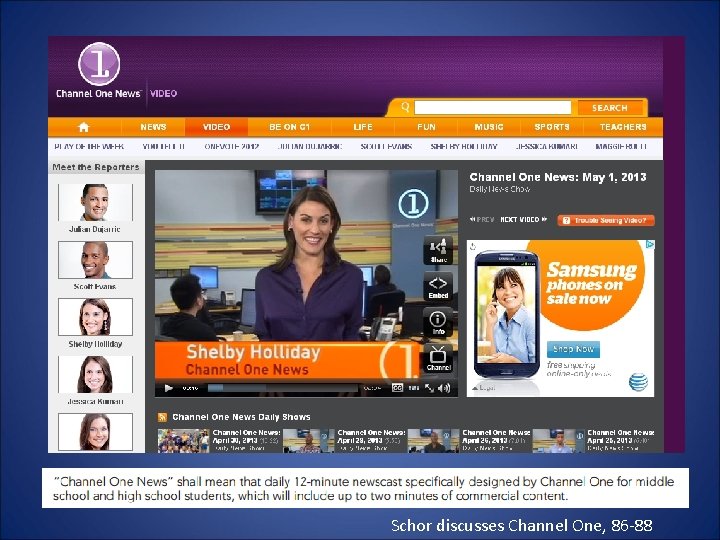Play the video

click(169, 388)
